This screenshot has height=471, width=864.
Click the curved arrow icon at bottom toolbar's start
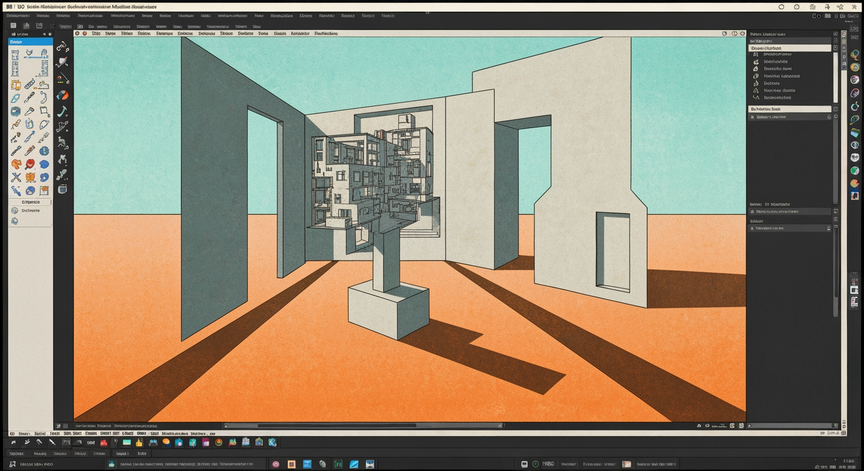tap(14, 442)
